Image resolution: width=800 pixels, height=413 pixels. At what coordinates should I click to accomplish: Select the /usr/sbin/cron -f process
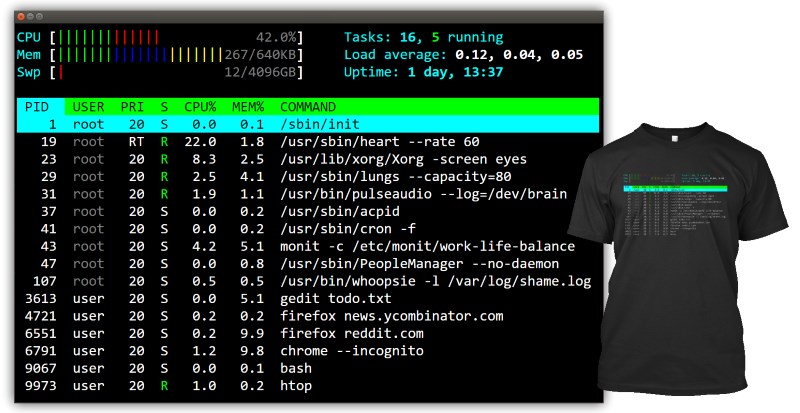point(308,229)
